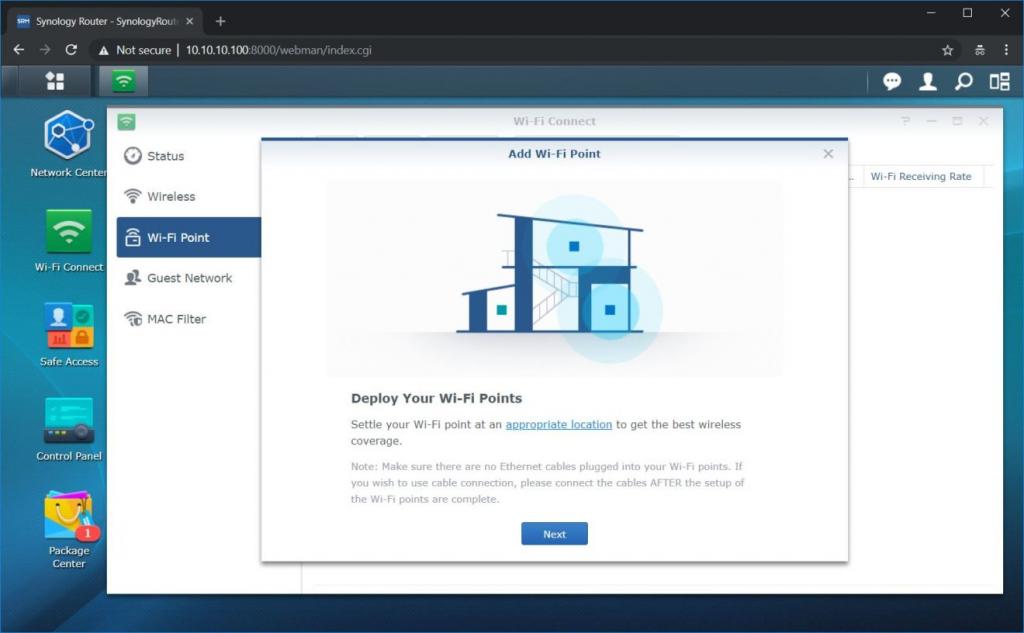Switch to the Status section
Image resolution: width=1024 pixels, height=633 pixels.
click(165, 156)
